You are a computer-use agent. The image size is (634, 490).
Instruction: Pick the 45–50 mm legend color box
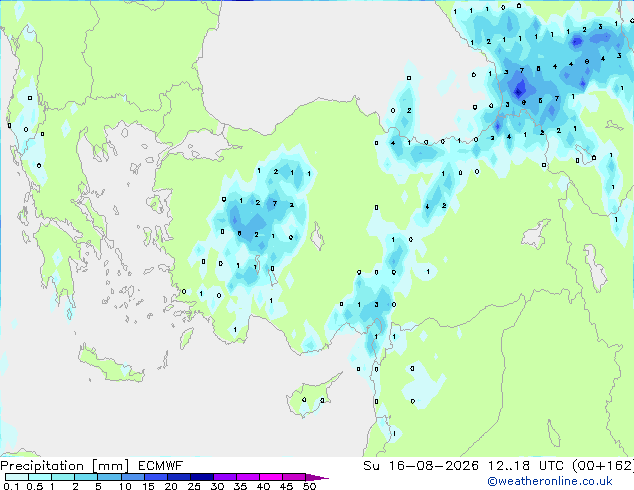tap(294, 477)
